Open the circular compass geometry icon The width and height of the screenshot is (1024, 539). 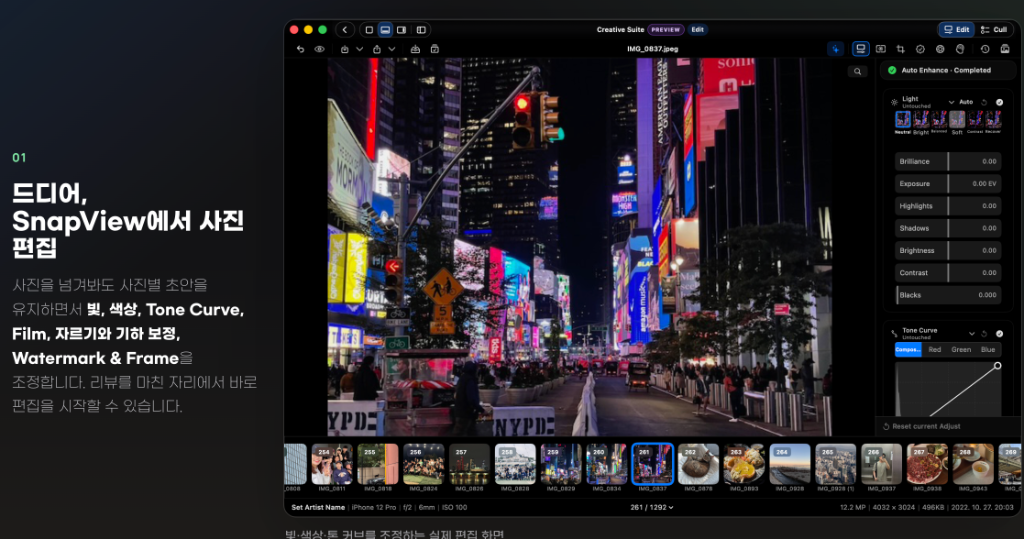pos(920,49)
